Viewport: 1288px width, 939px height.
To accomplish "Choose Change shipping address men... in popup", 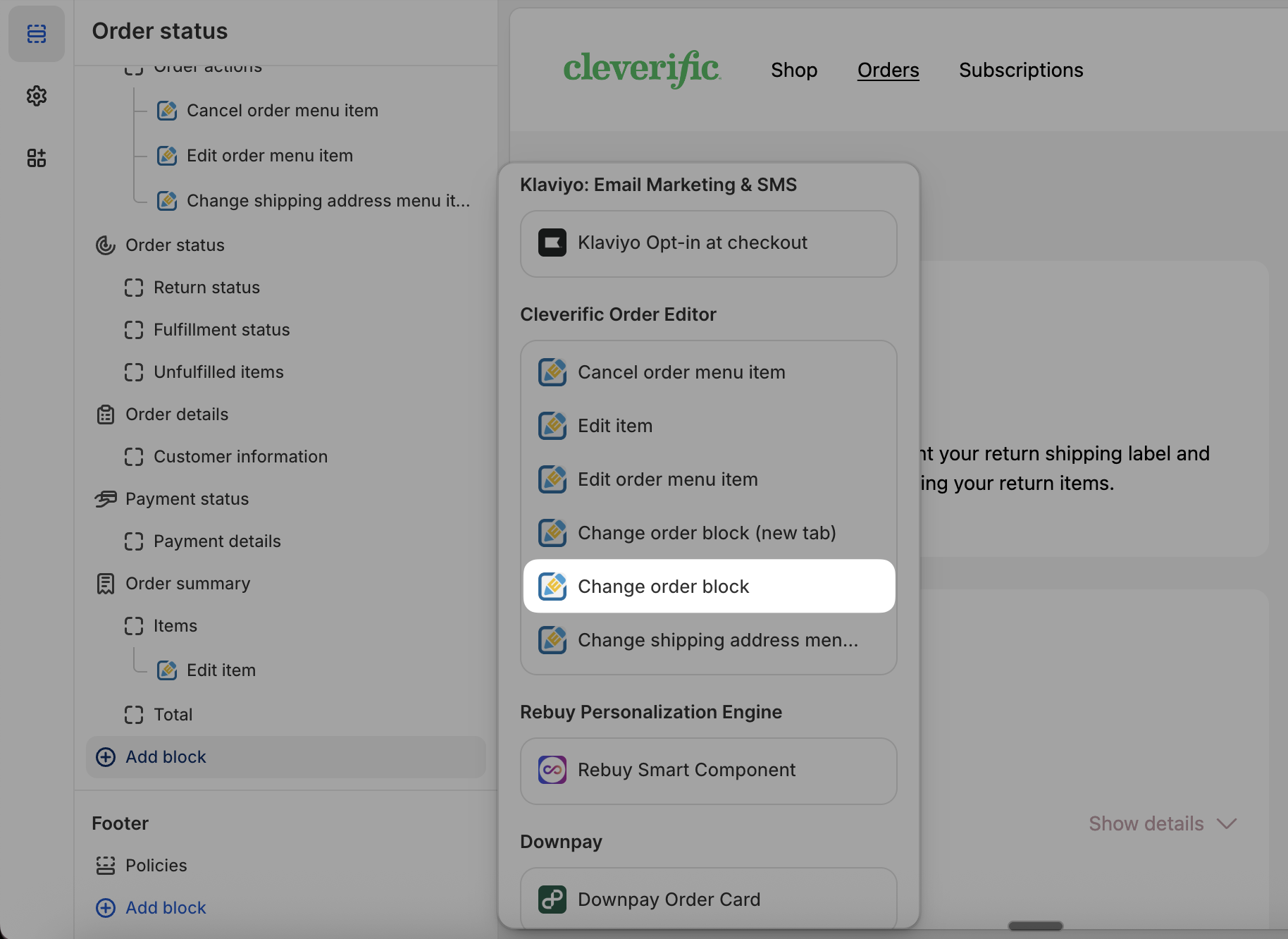I will click(x=709, y=640).
